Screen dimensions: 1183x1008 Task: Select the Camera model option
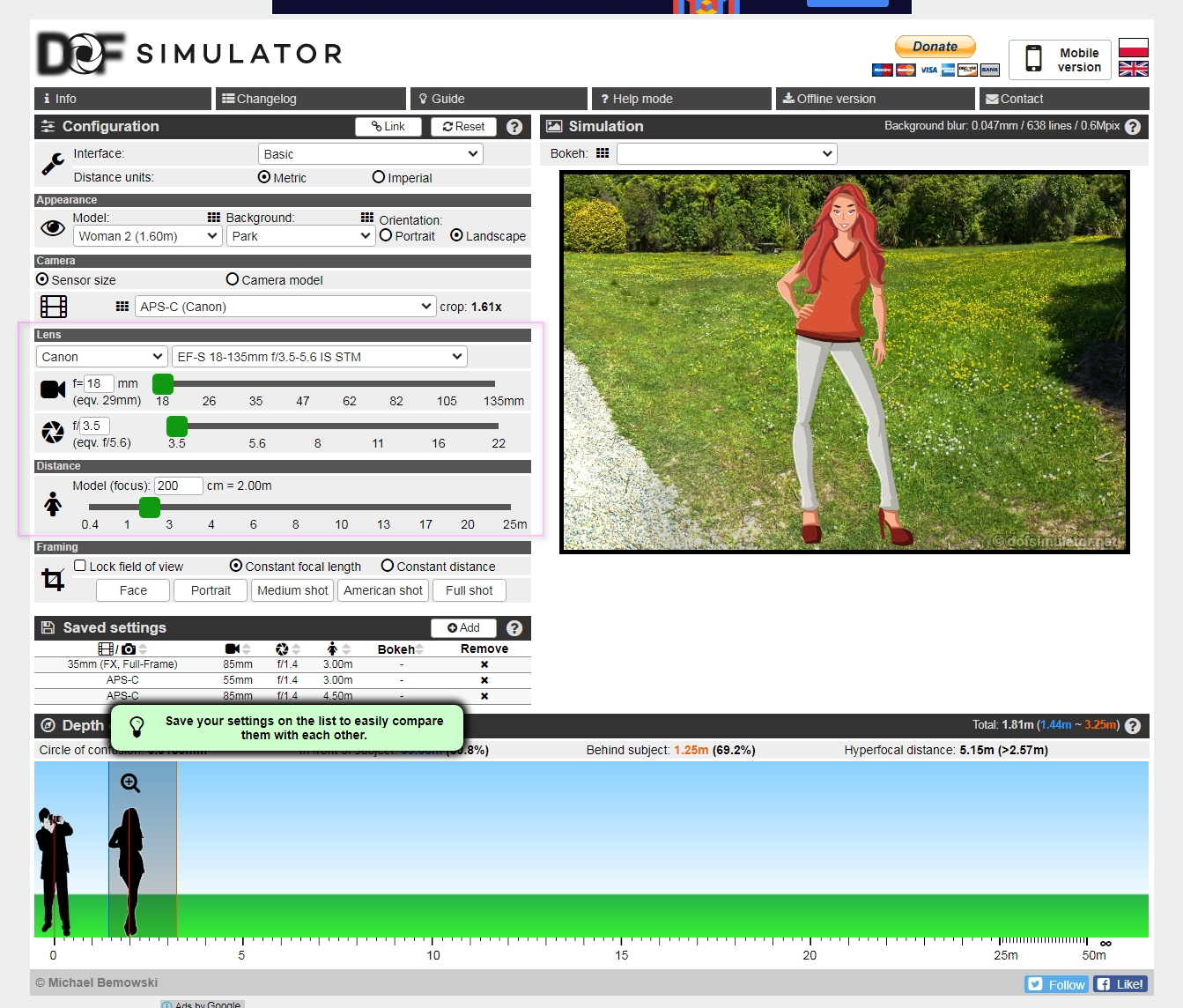pos(233,279)
